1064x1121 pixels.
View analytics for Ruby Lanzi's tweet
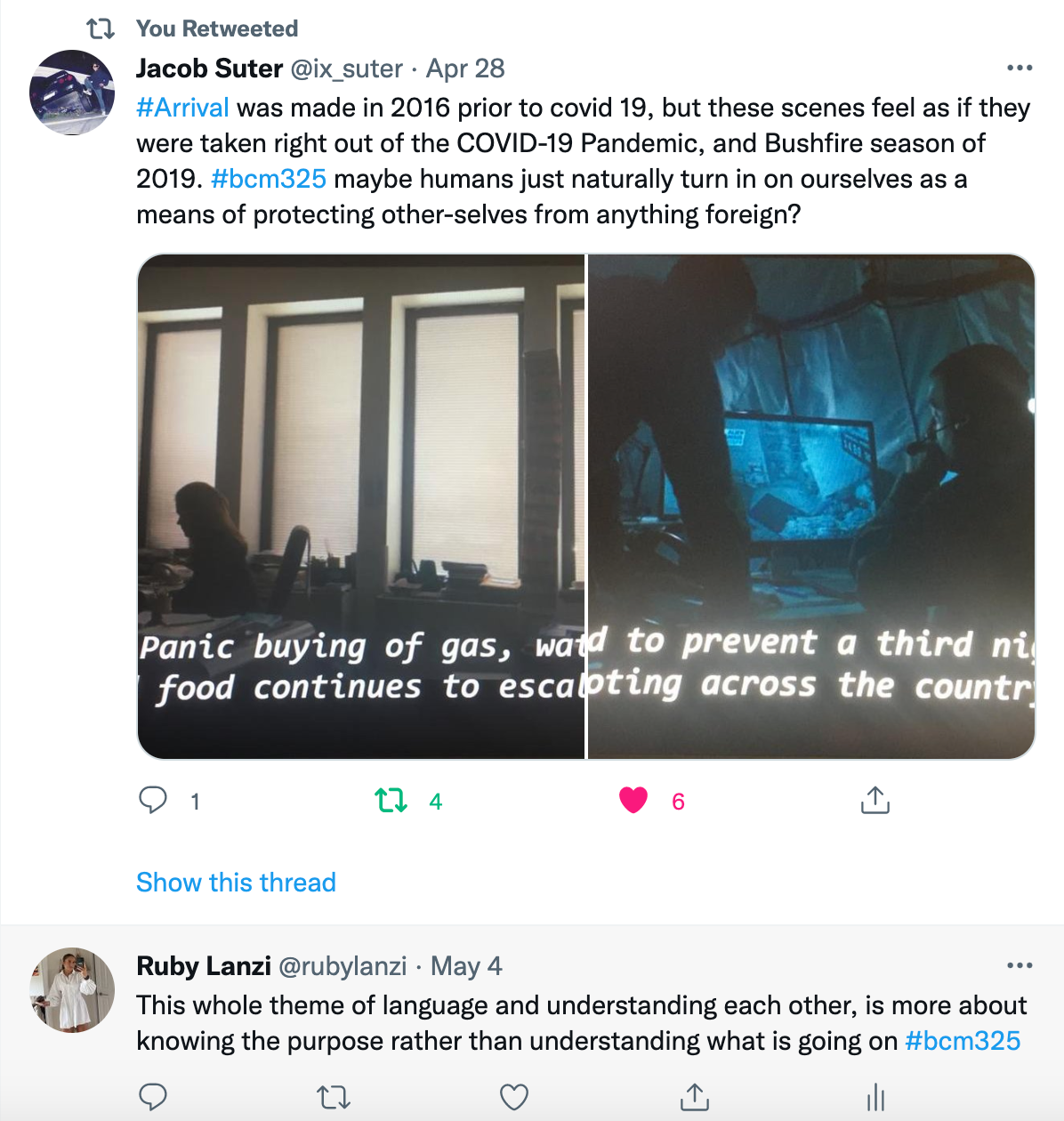tap(875, 1097)
